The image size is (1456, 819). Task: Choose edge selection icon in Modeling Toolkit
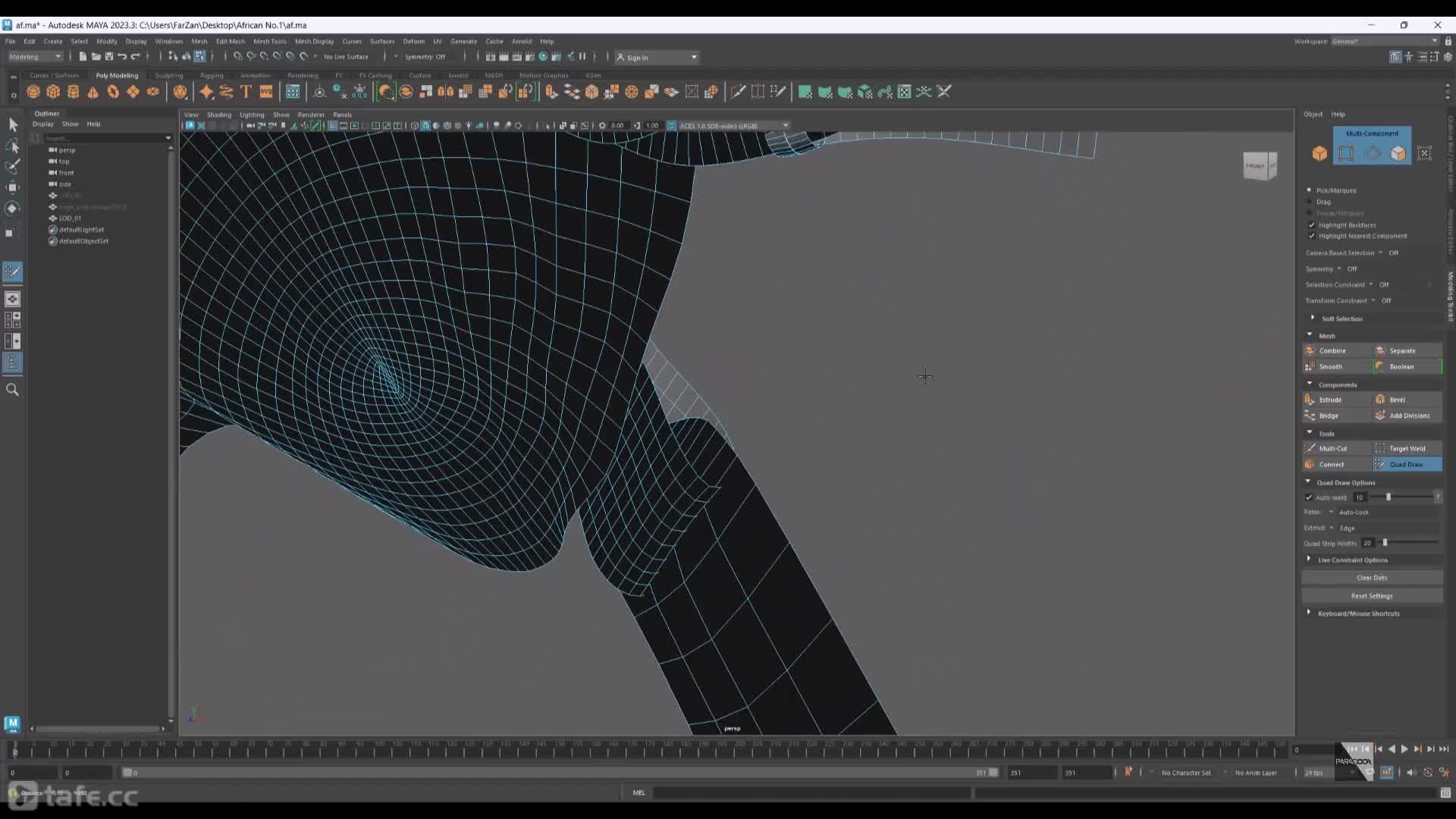point(1372,153)
